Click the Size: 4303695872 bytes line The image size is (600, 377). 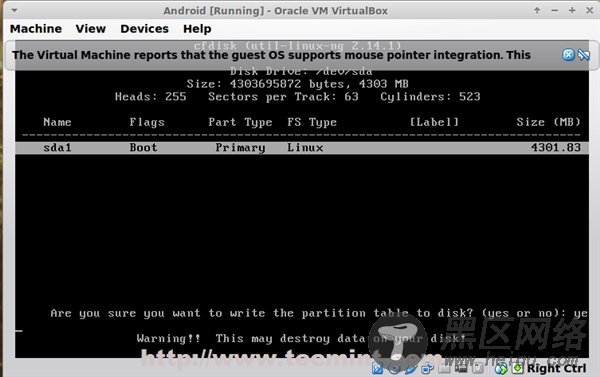pos(298,84)
